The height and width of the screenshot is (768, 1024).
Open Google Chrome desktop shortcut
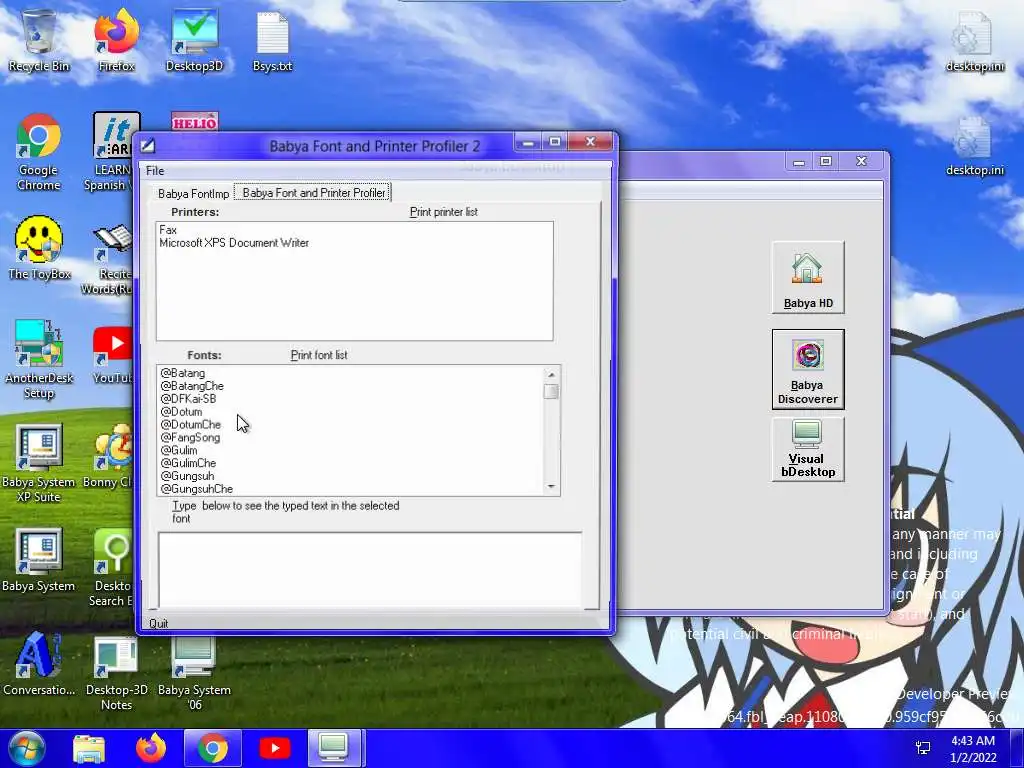(x=39, y=152)
